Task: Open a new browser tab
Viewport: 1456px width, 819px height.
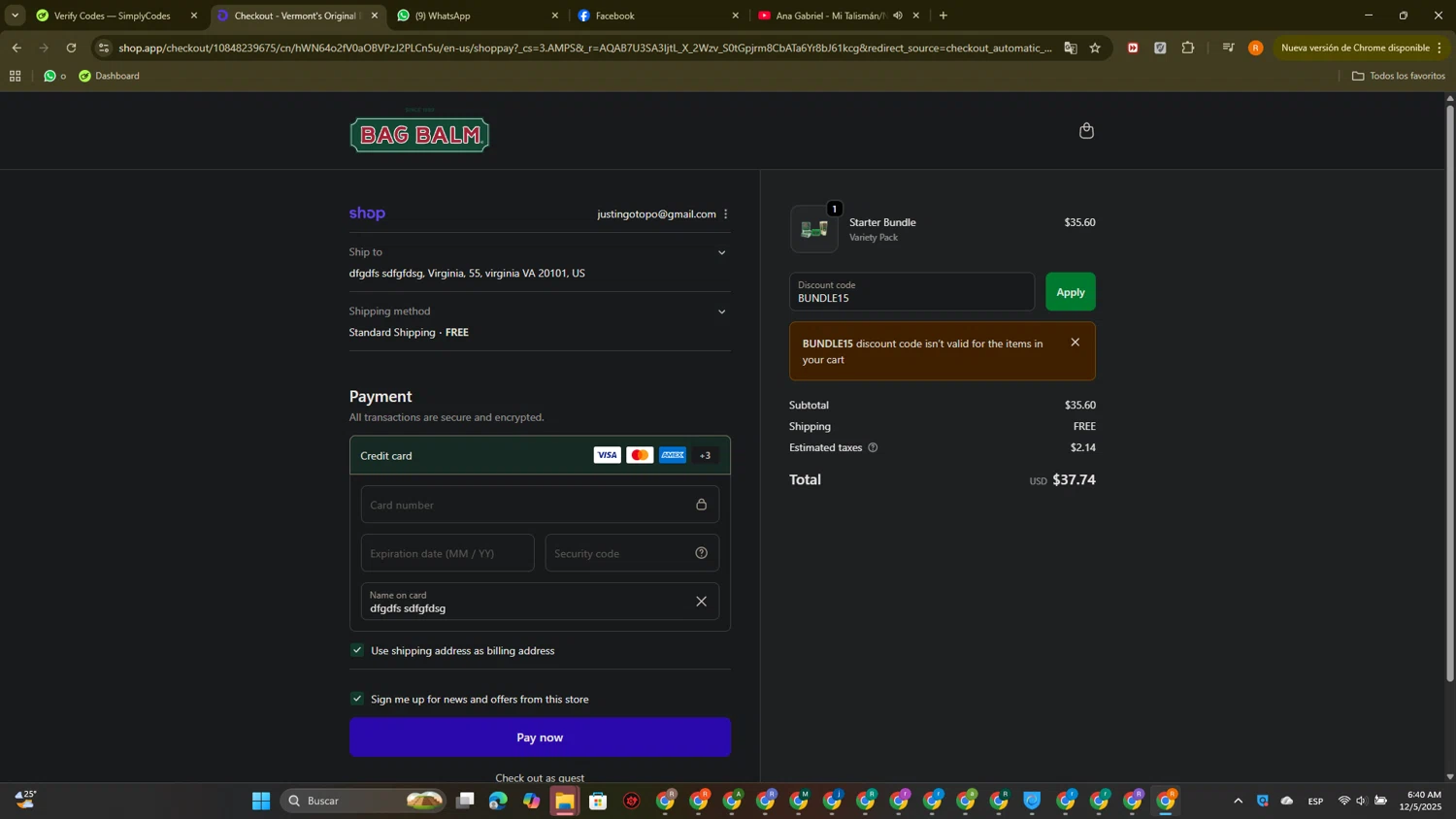Action: point(943,16)
